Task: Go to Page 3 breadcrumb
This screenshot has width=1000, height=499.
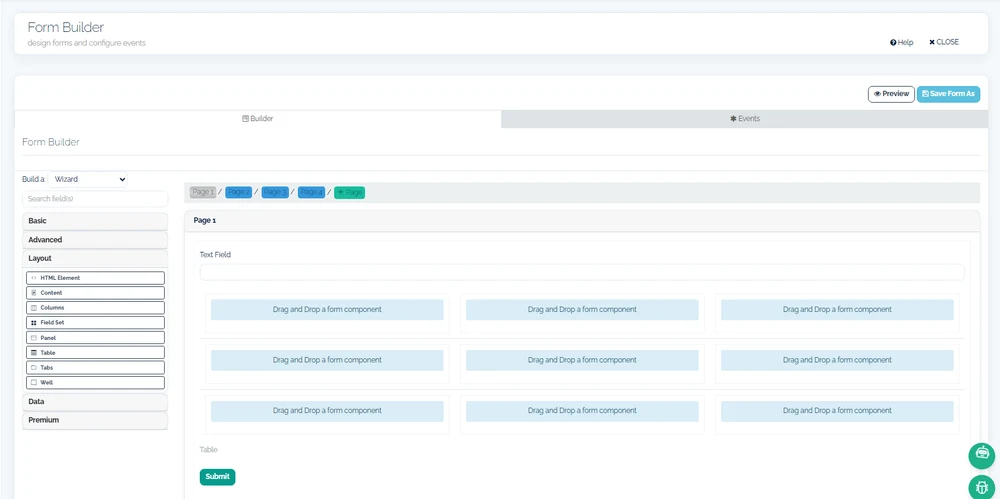Action: point(275,192)
